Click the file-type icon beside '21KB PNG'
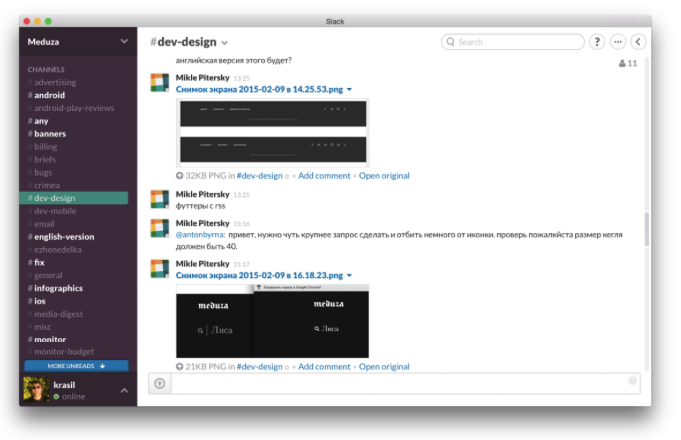The width and height of the screenshot is (681, 440). coord(179,367)
